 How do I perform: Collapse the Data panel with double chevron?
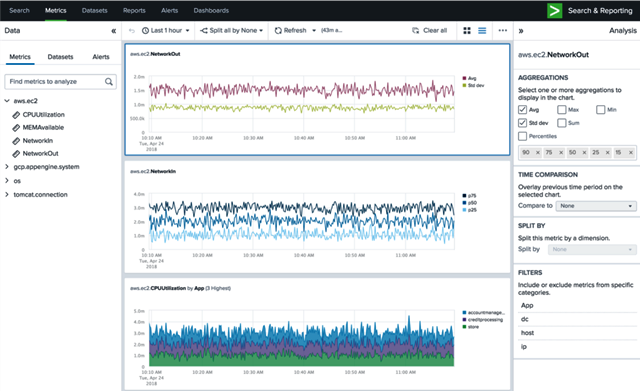(113, 31)
